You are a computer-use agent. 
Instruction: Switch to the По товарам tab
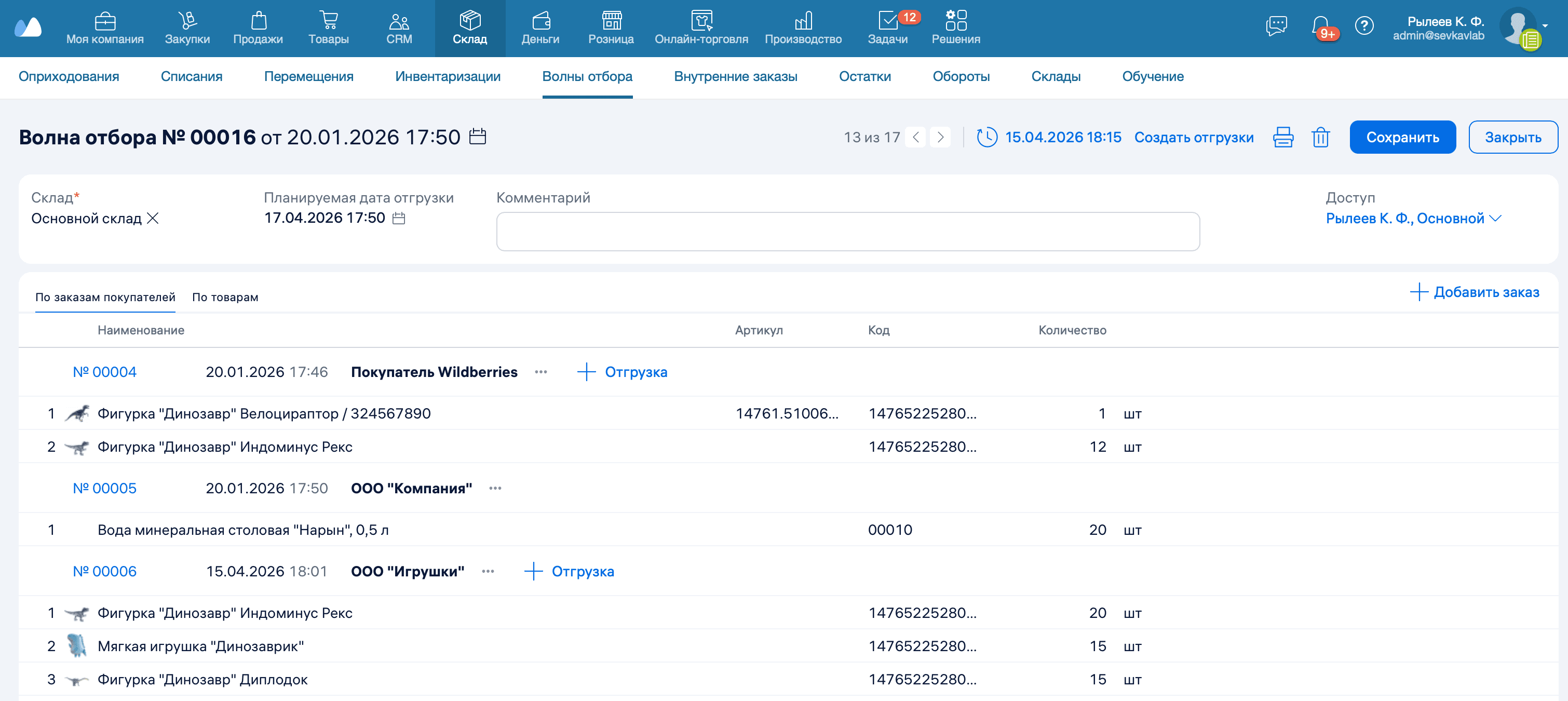pos(225,297)
